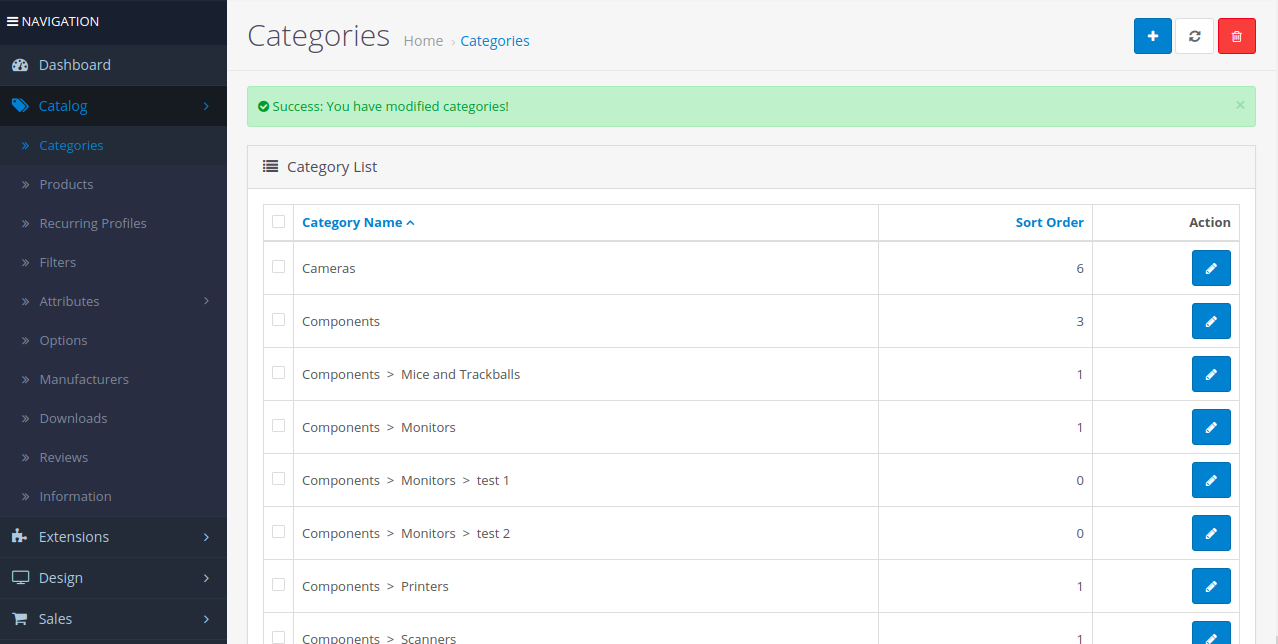This screenshot has height=644, width=1278.
Task: Open the Attributes submenu chevron
Action: pos(208,300)
